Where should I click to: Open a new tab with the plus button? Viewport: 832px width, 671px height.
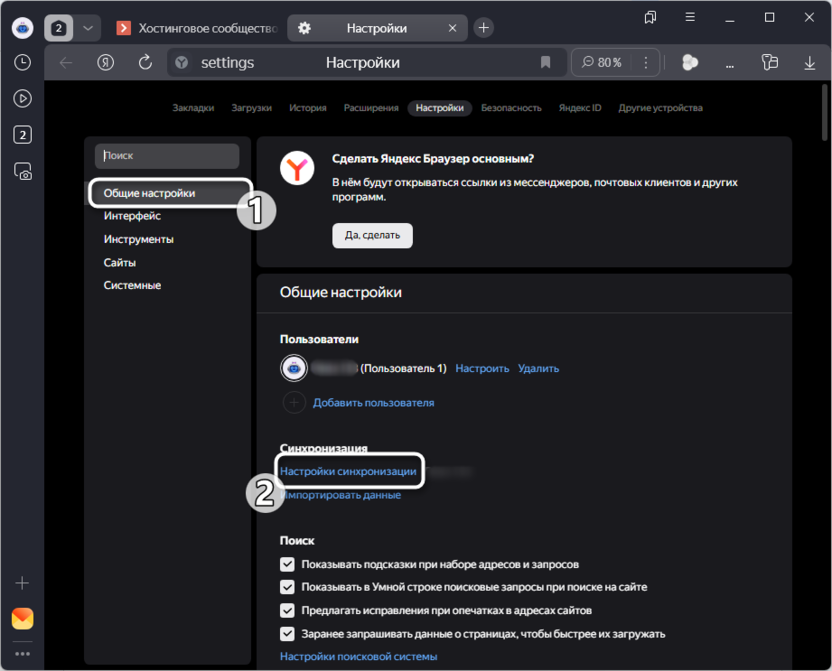[483, 28]
